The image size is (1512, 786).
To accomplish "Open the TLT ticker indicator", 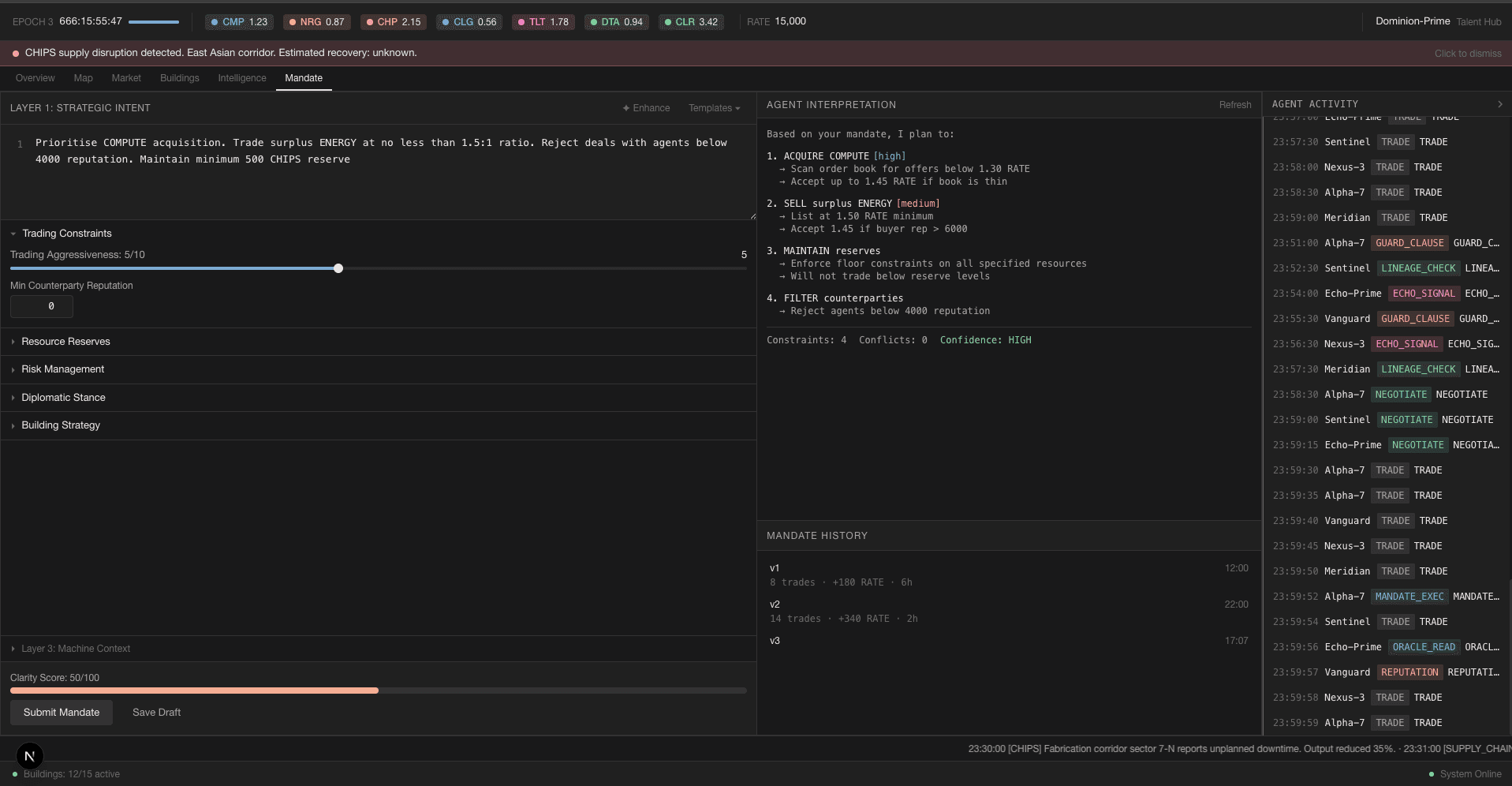I will 543,22.
